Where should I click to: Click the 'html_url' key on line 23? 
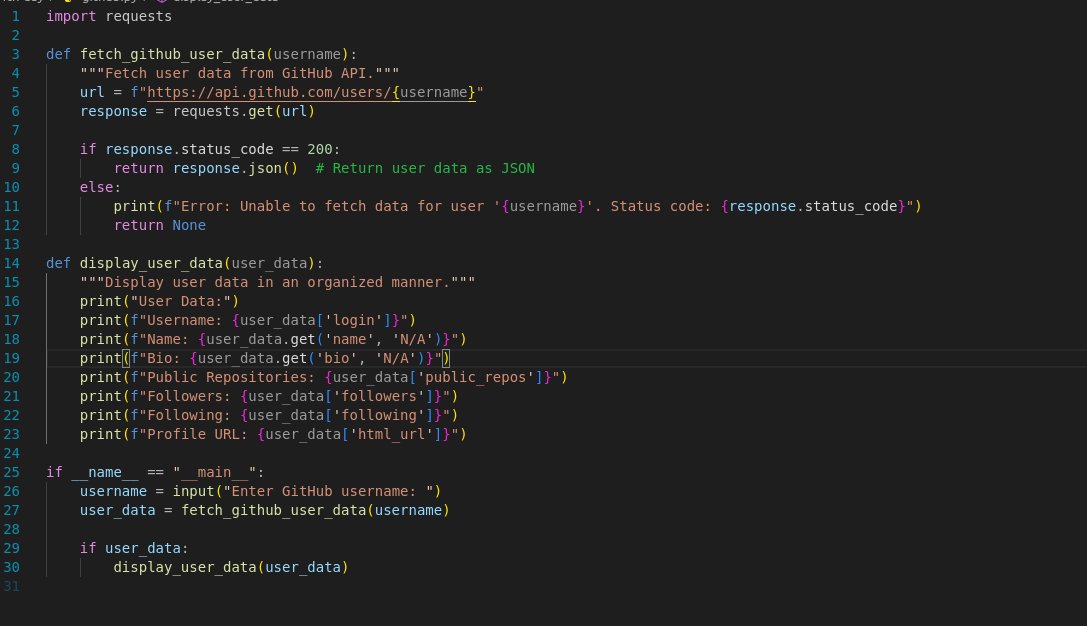pos(391,434)
